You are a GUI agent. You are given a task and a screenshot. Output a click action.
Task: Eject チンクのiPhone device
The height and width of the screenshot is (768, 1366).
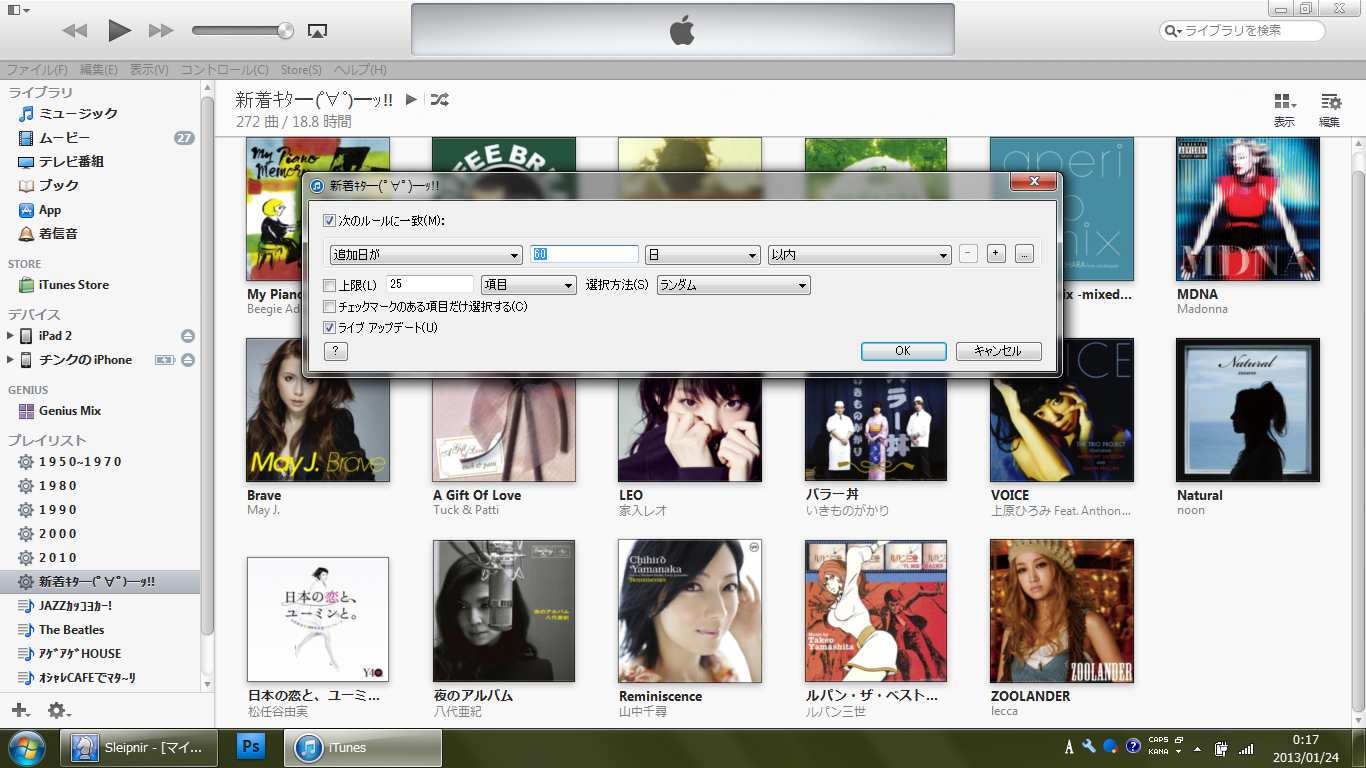(x=188, y=360)
